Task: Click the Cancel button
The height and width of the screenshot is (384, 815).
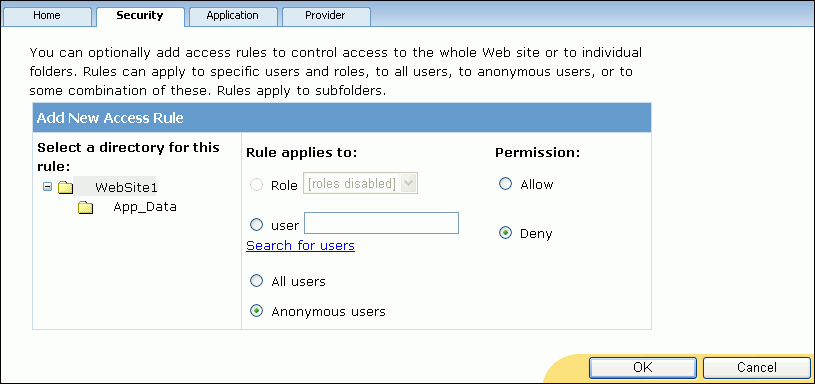Action: tap(757, 368)
